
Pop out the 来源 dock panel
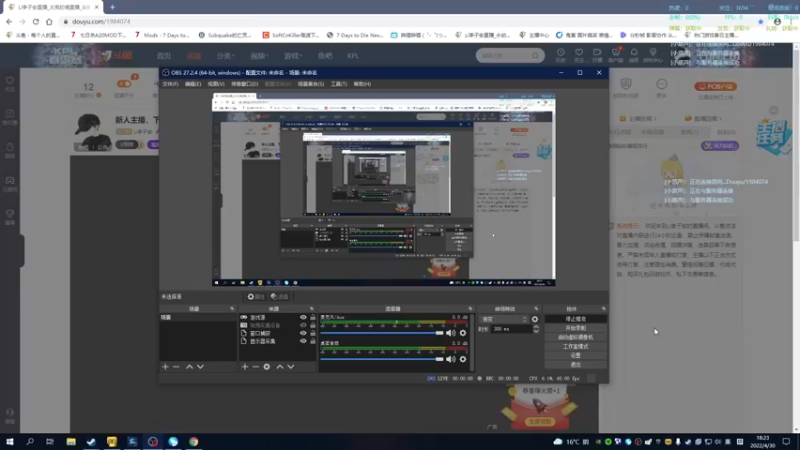coord(312,309)
